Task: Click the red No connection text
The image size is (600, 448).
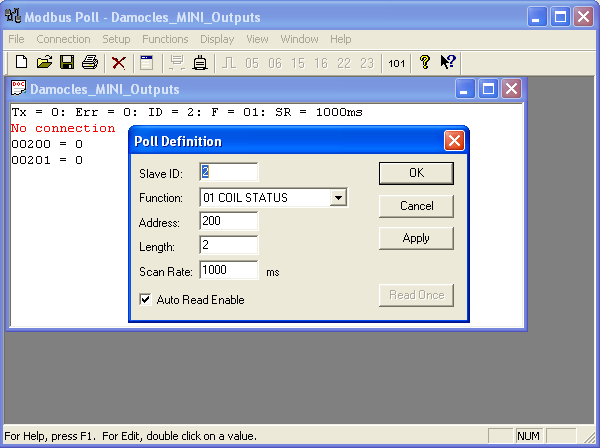Action: [63, 128]
